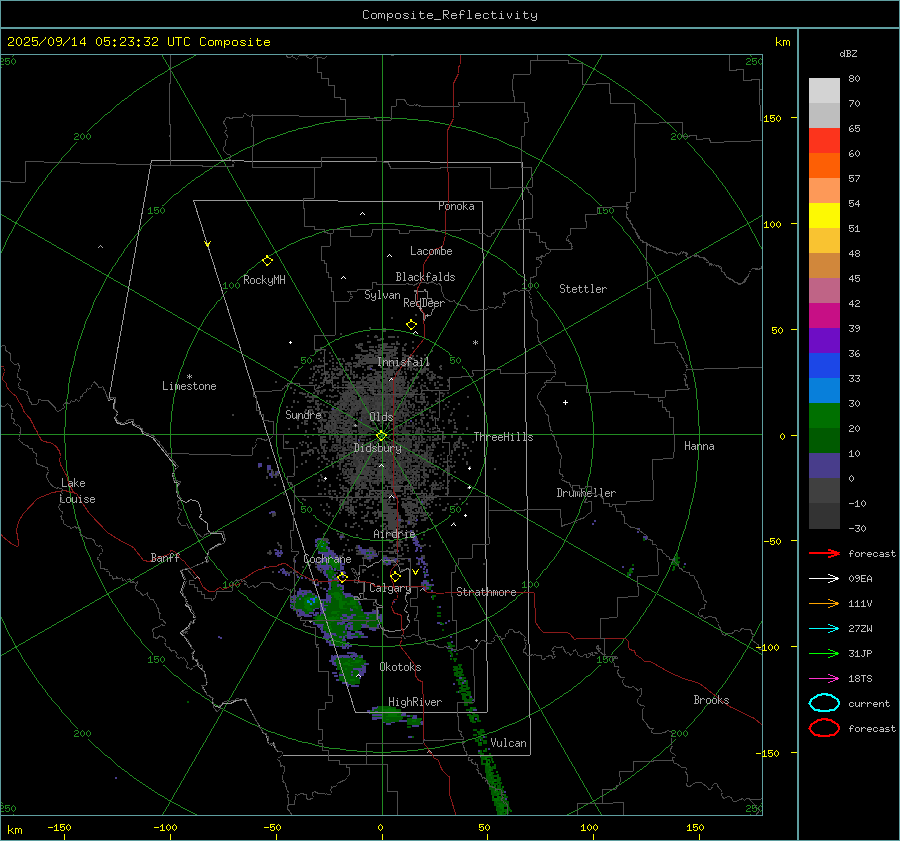Click the orange 111V arrow legend icon
900x841 pixels.
tap(824, 603)
